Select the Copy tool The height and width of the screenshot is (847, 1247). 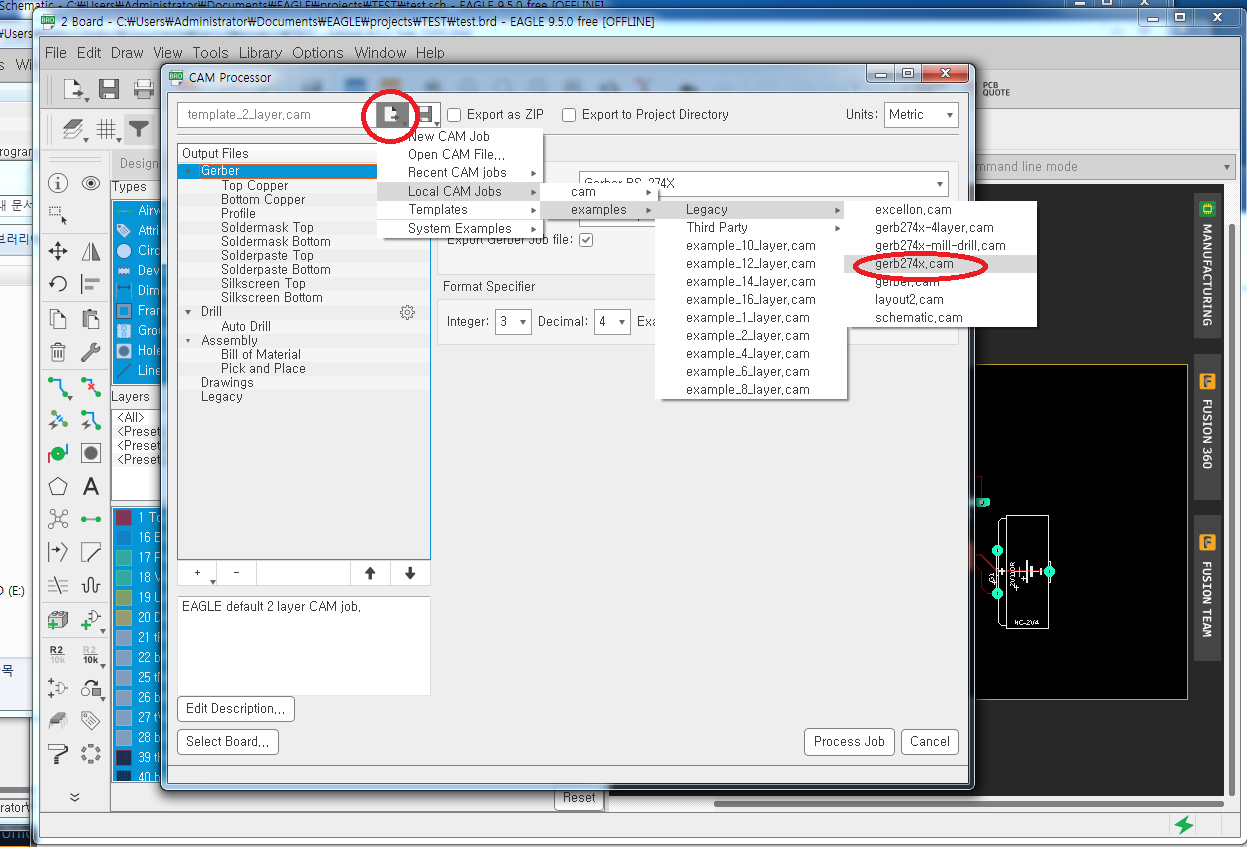pyautogui.click(x=58, y=319)
